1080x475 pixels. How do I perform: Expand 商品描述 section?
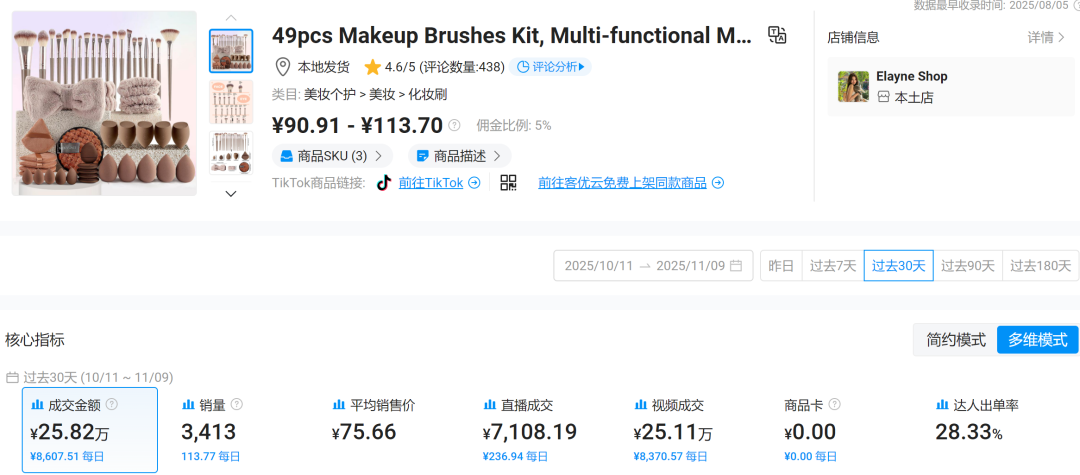(458, 156)
